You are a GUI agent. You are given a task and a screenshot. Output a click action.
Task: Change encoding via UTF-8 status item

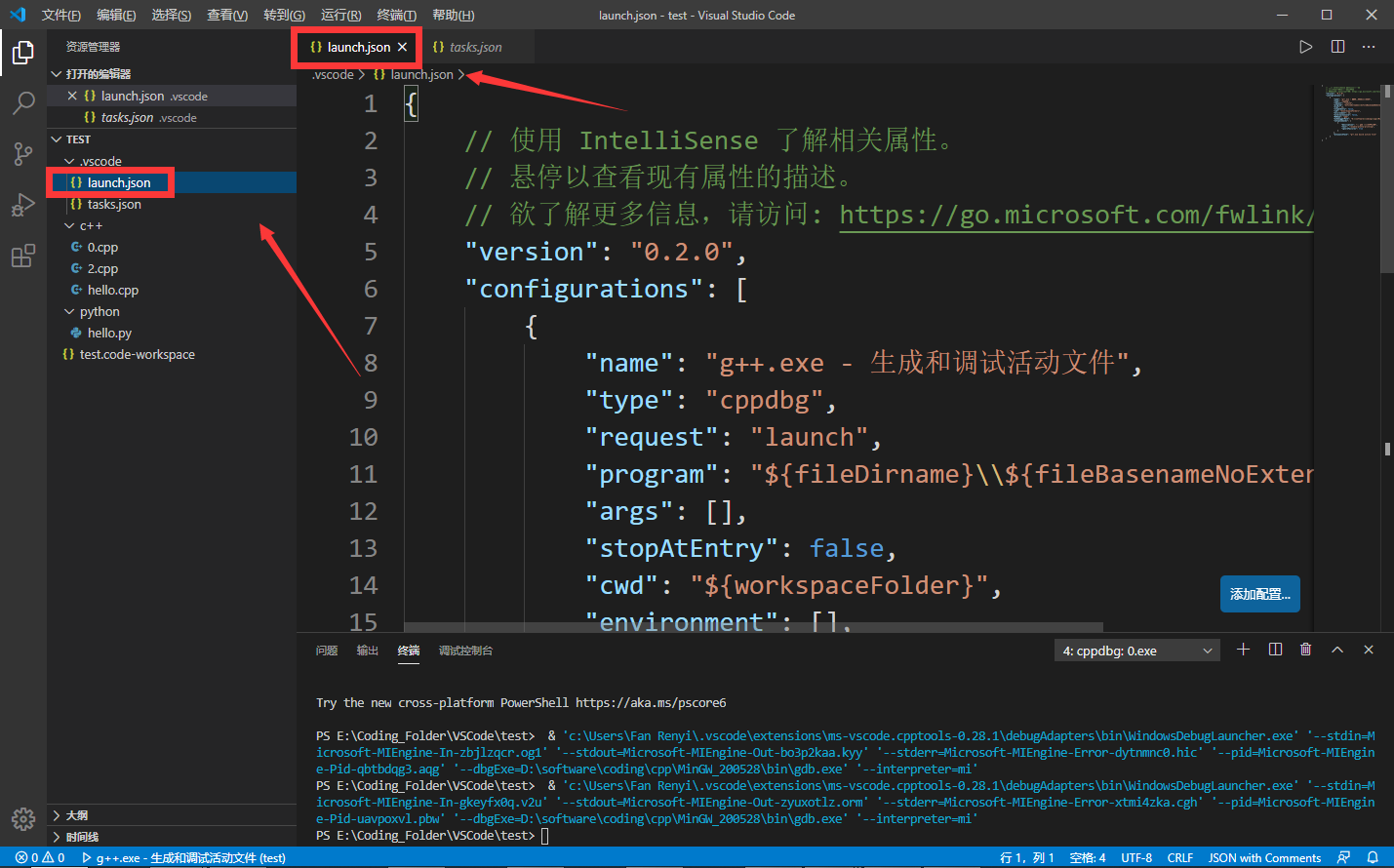coord(1136,858)
